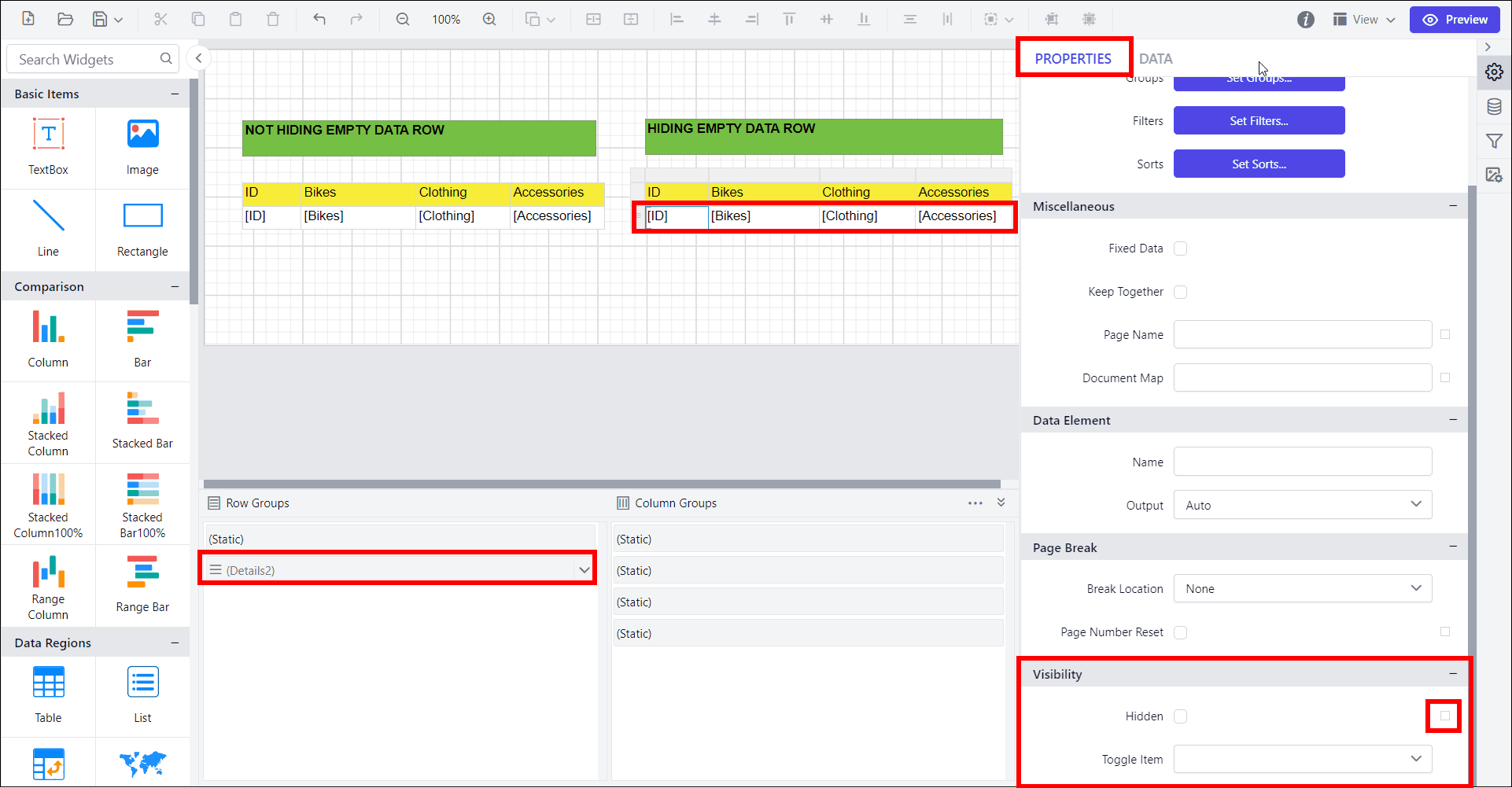Screen dimensions: 1512x788
Task: Select the Stacked Bar chart widget
Action: click(x=142, y=422)
